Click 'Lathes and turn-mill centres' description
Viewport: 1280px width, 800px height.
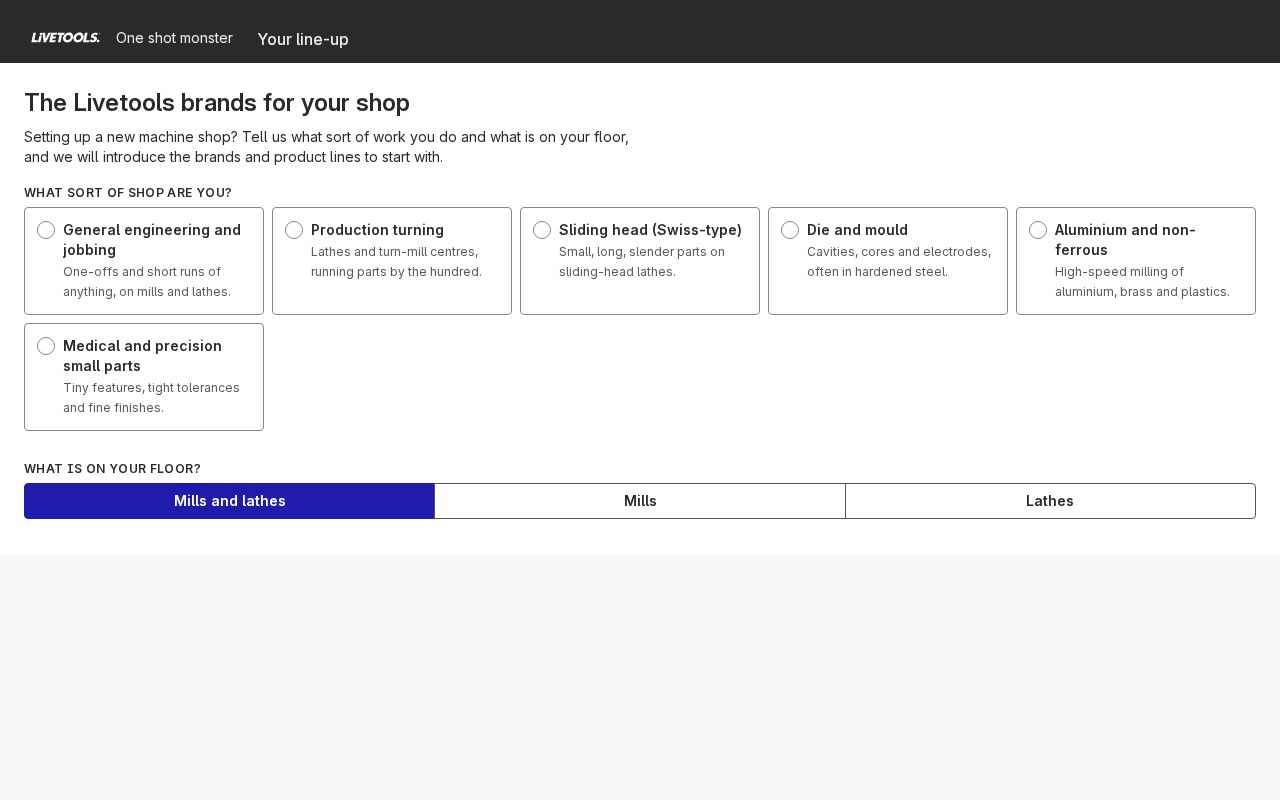(x=396, y=262)
